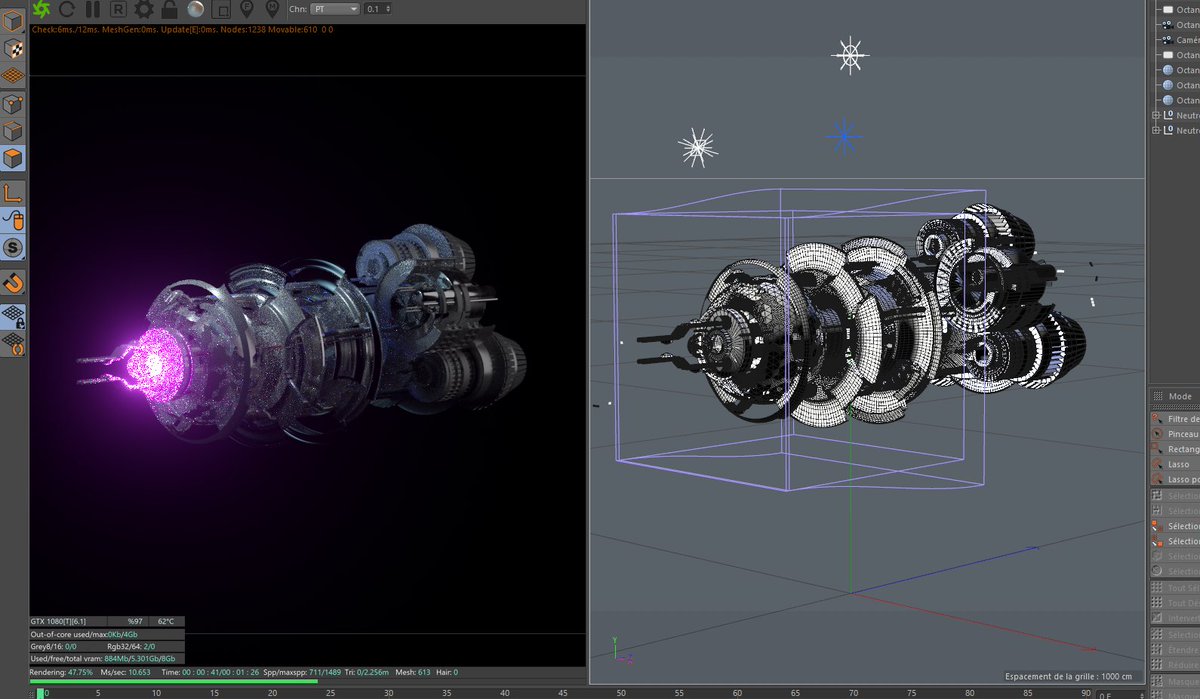Click the mouse tweak mode icon
The height and width of the screenshot is (699, 1200).
14,220
